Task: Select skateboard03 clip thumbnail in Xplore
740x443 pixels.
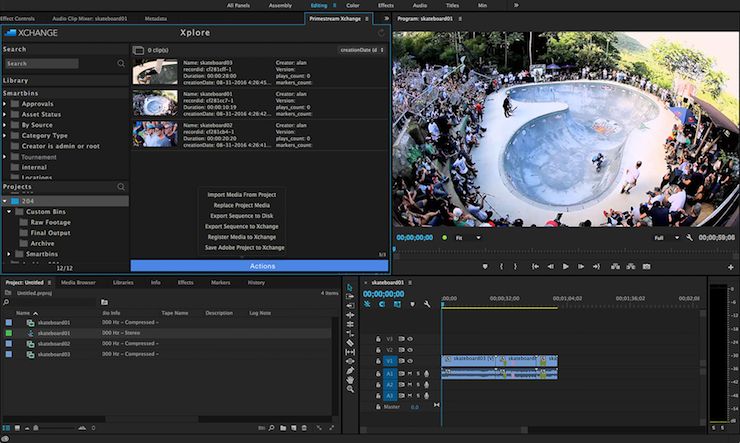Action: [x=155, y=72]
